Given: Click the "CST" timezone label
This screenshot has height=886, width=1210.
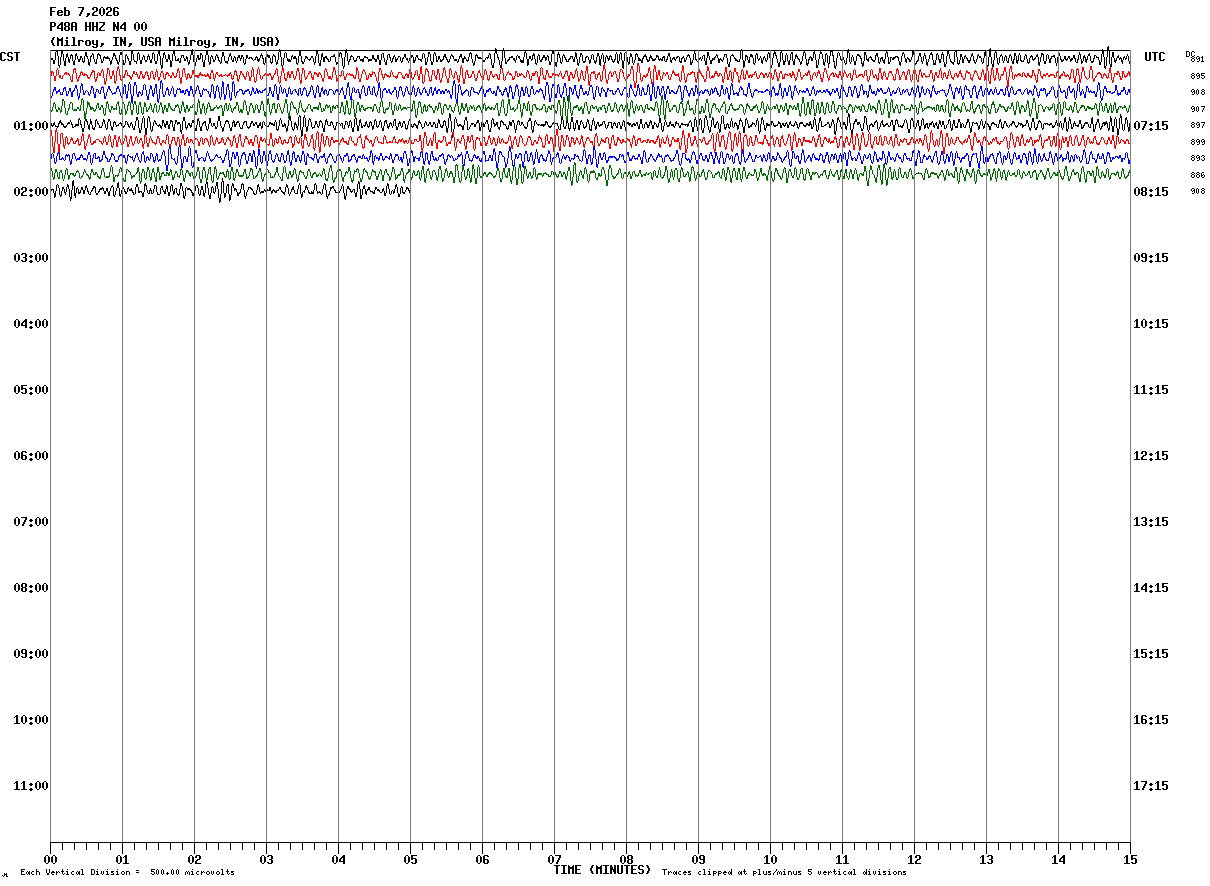Looking at the screenshot, I should (x=10, y=57).
